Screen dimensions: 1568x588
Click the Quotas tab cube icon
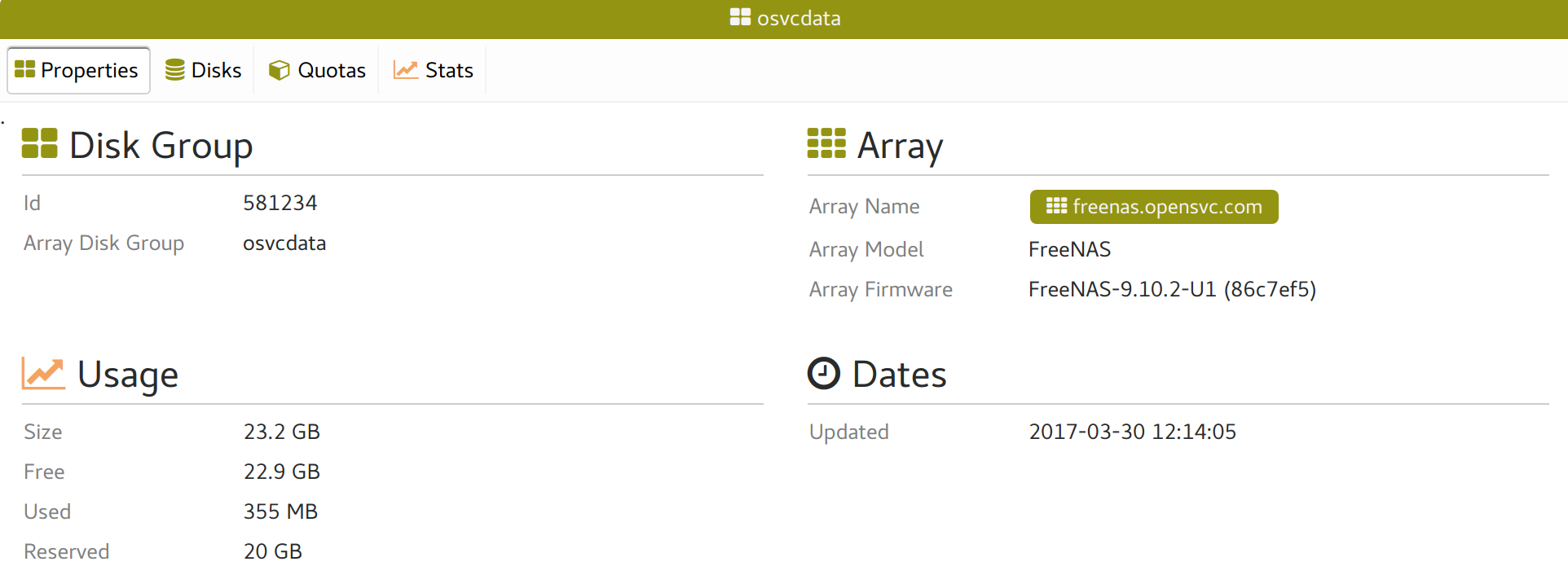[x=279, y=70]
